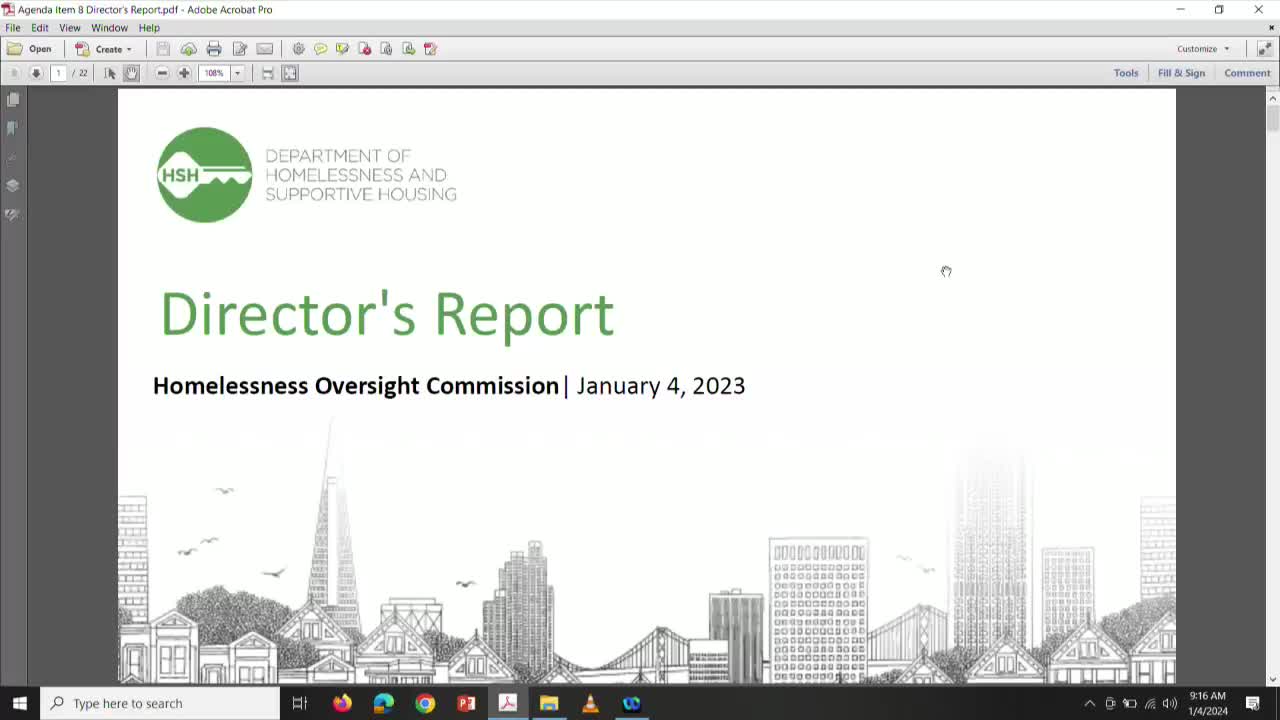
Task: Add a sticky note comment
Action: tap(320, 49)
